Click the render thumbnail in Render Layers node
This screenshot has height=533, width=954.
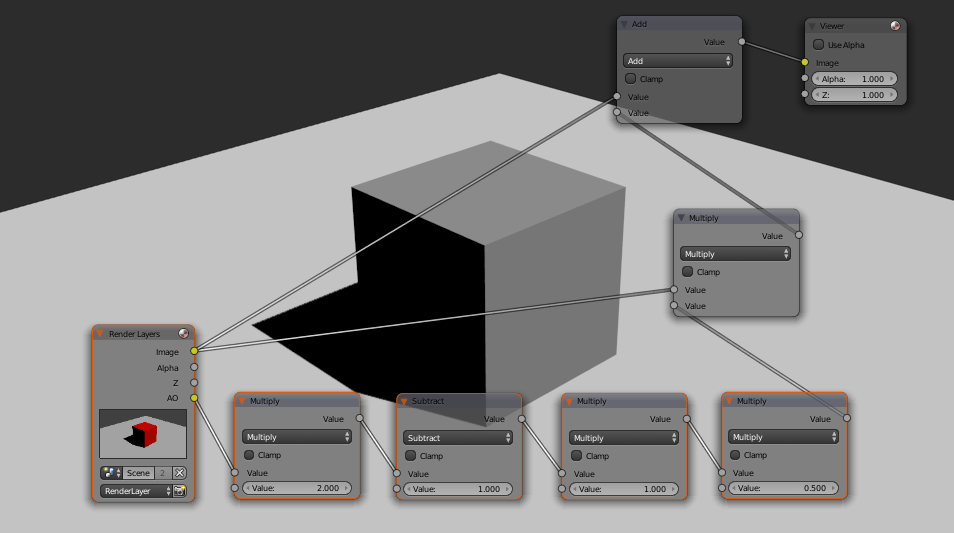point(143,433)
